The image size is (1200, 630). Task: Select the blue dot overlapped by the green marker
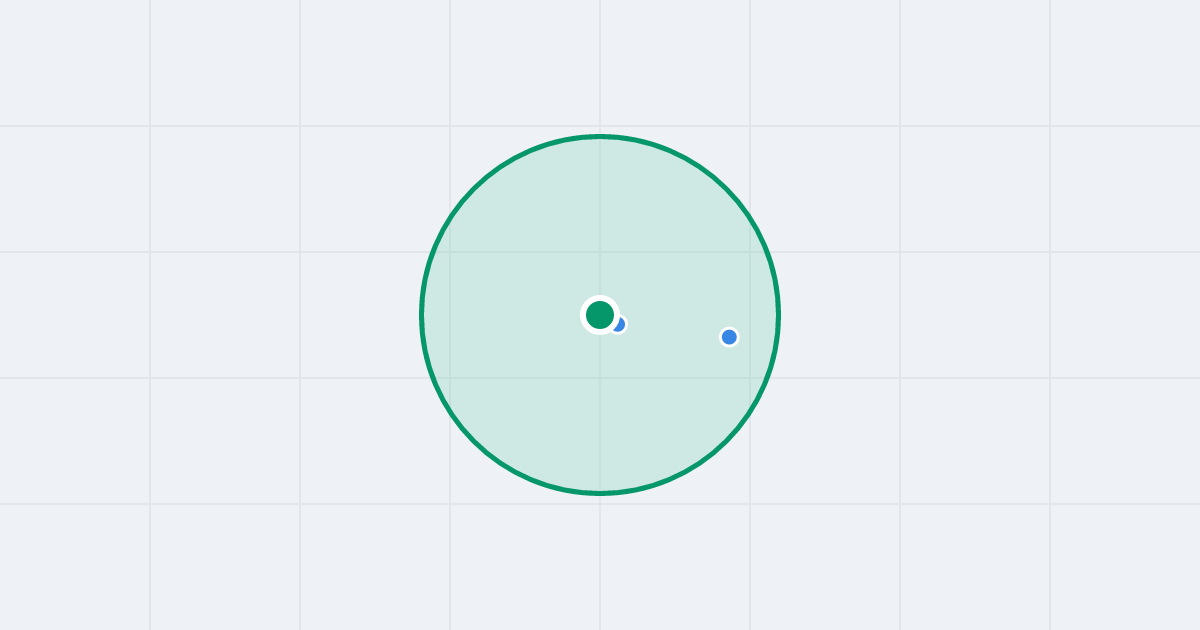pos(618,324)
